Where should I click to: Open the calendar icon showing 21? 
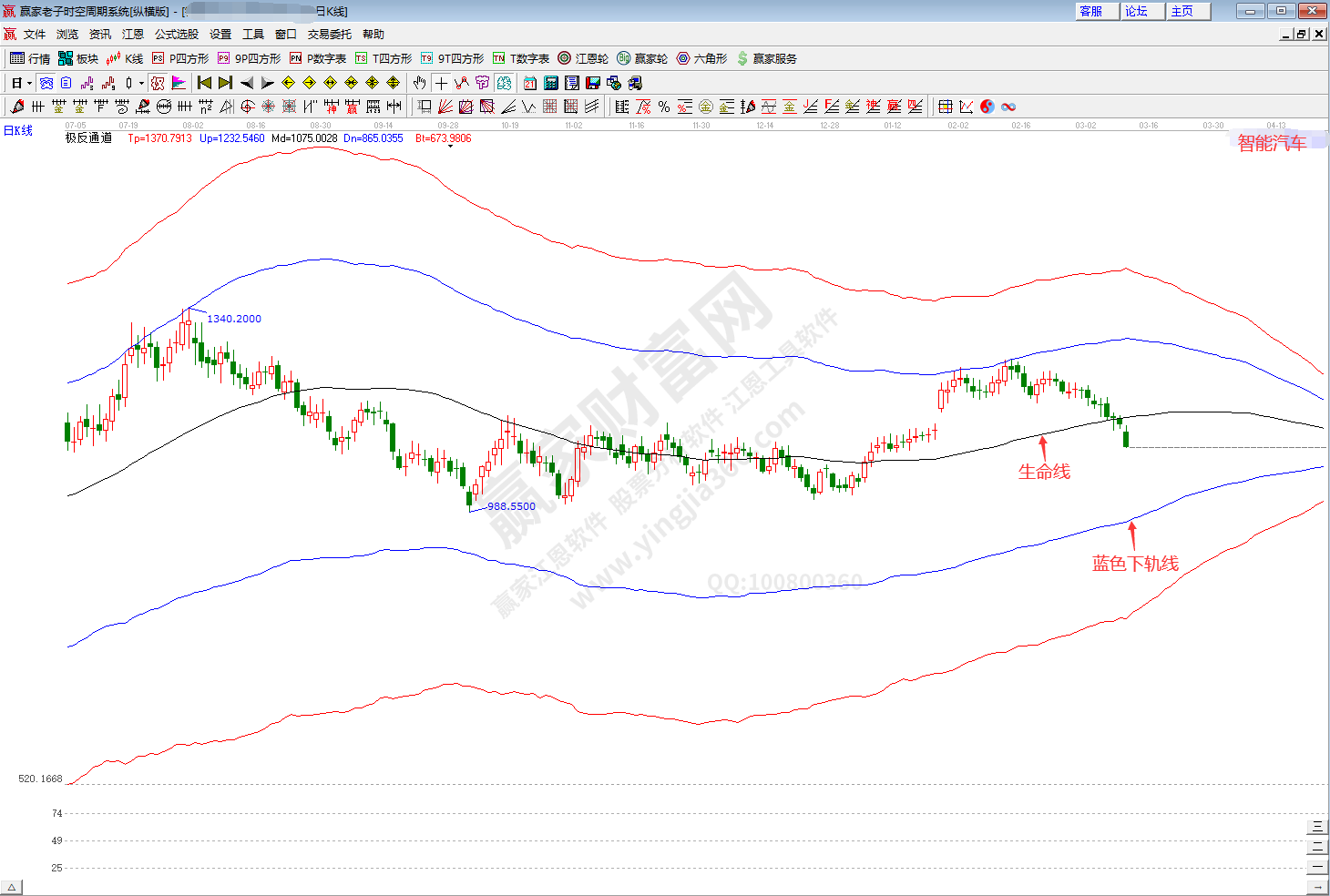pyautogui.click(x=530, y=83)
